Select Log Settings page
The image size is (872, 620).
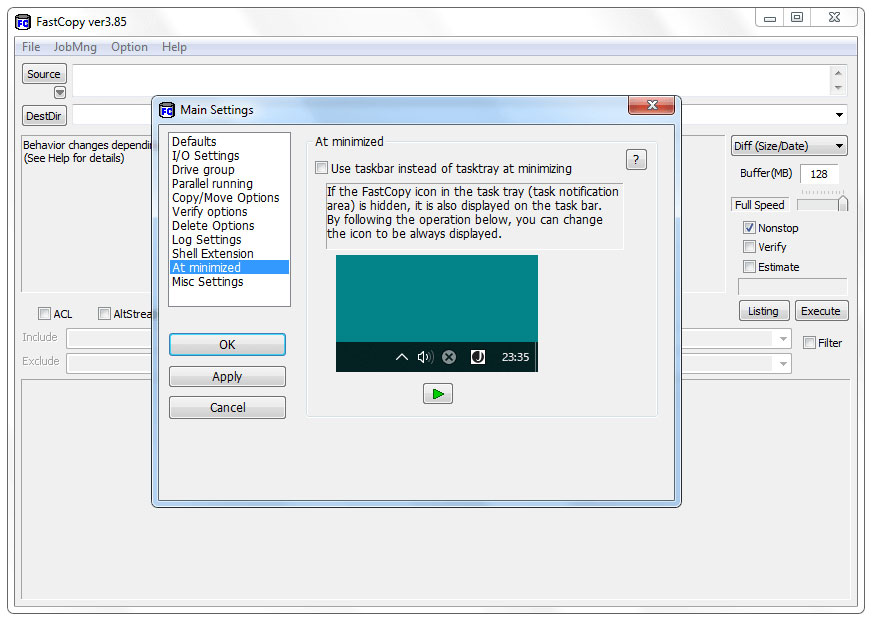(x=229, y=240)
